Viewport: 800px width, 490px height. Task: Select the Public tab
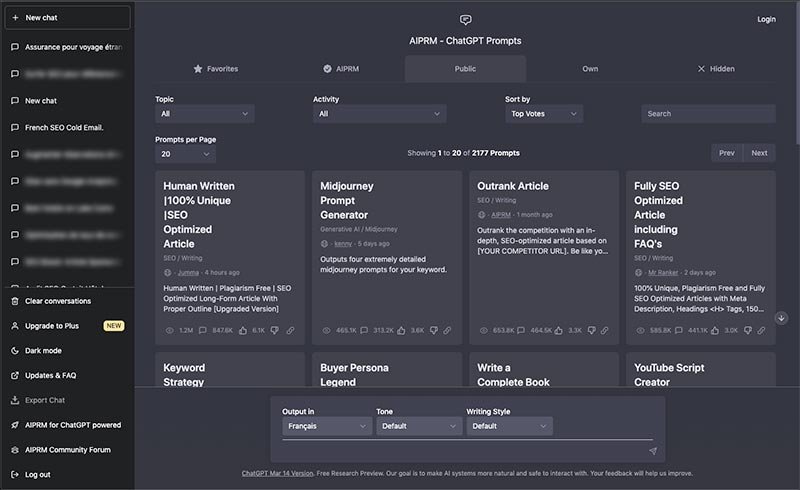(x=465, y=69)
